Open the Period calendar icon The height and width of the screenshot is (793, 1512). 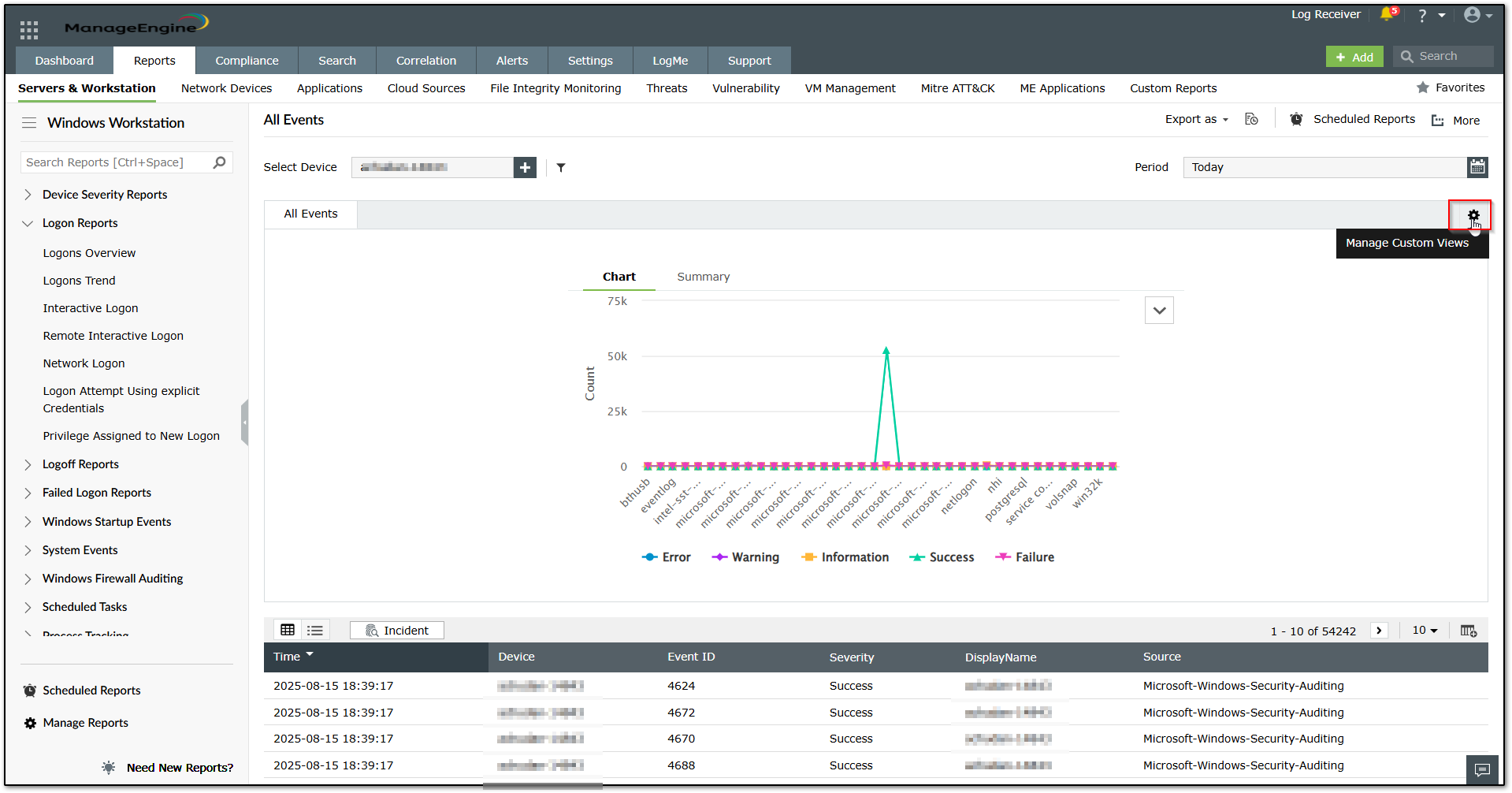click(1477, 167)
